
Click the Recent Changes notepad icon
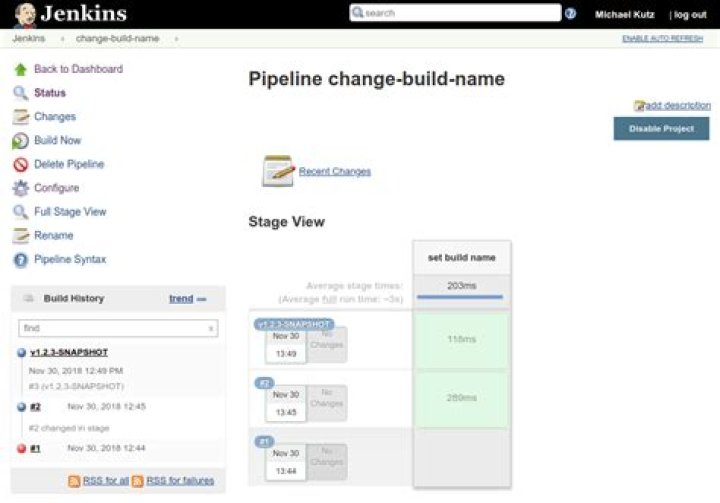coord(278,171)
